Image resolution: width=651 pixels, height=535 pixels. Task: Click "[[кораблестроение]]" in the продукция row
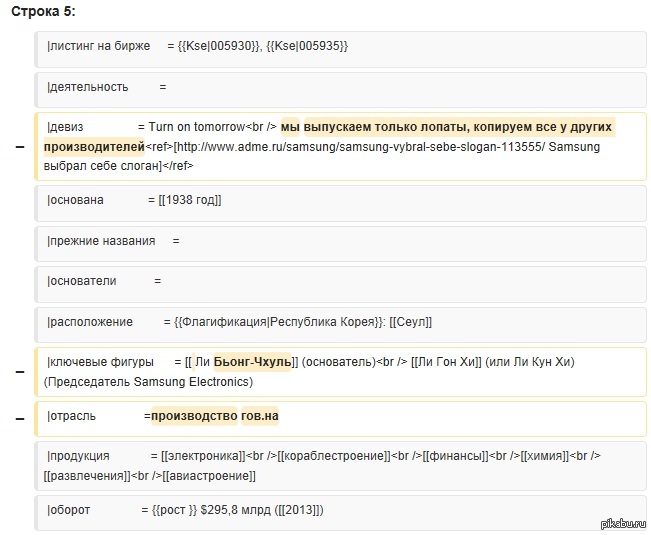333,456
